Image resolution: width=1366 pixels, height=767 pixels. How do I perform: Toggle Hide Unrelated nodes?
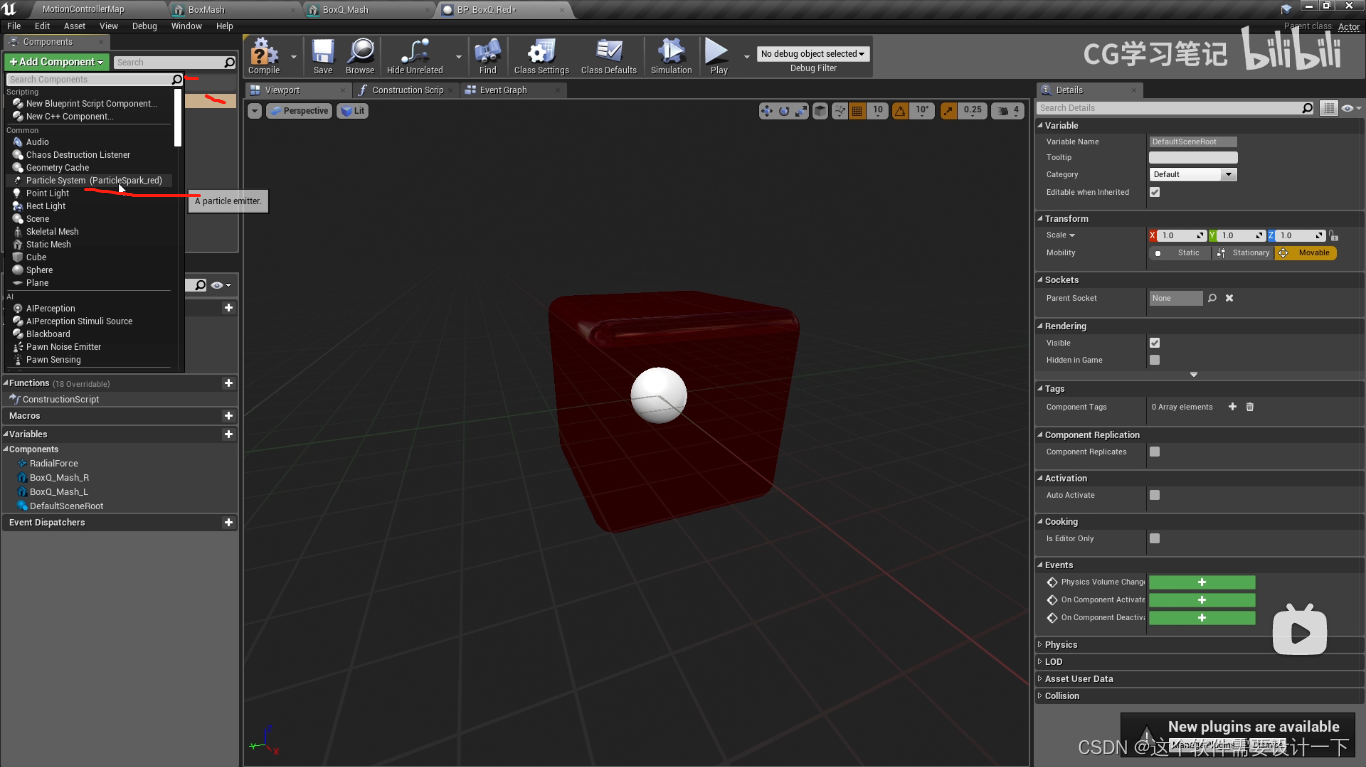414,56
